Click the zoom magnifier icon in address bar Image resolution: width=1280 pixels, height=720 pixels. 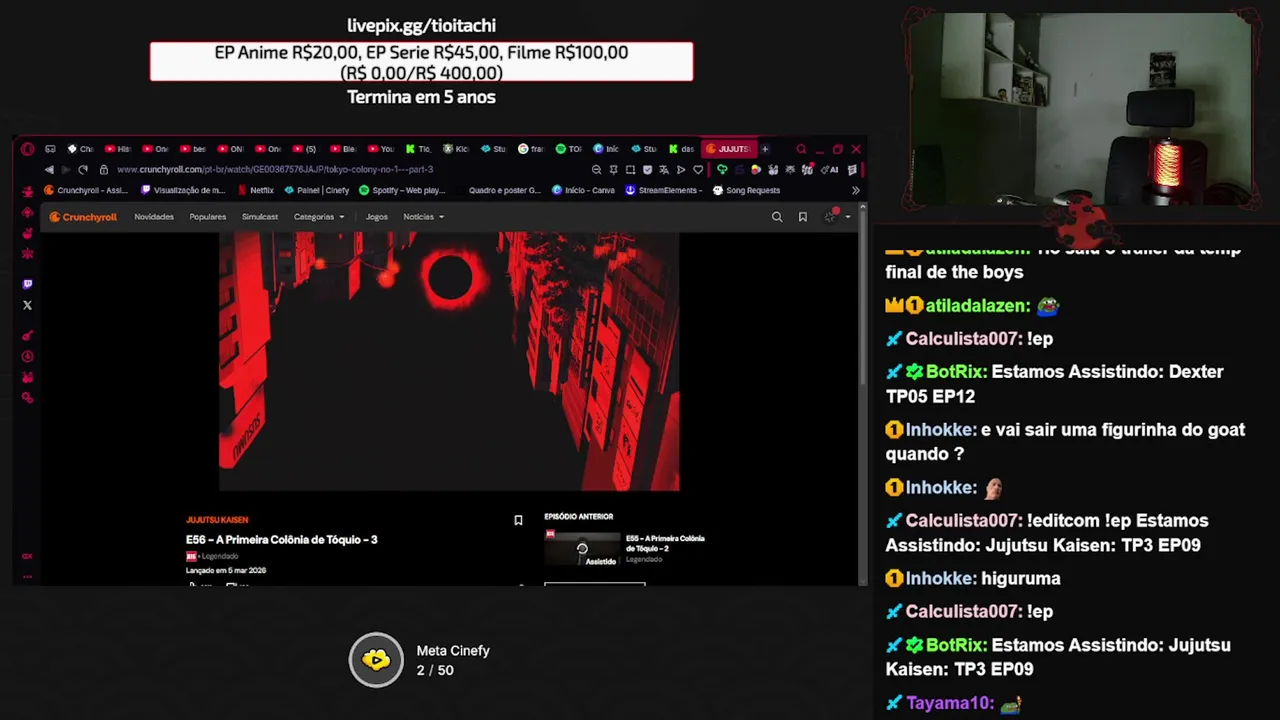coord(596,170)
